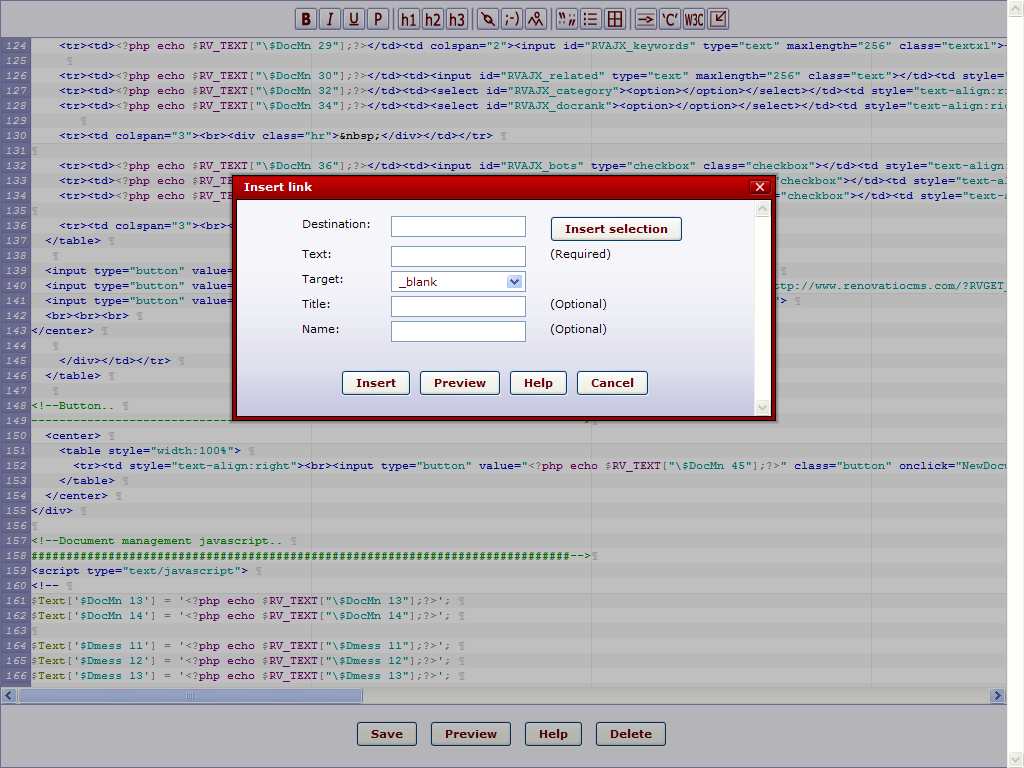1024x768 pixels.
Task: Click the toolbar's box-with-arrow icon
Action: [x=718, y=19]
